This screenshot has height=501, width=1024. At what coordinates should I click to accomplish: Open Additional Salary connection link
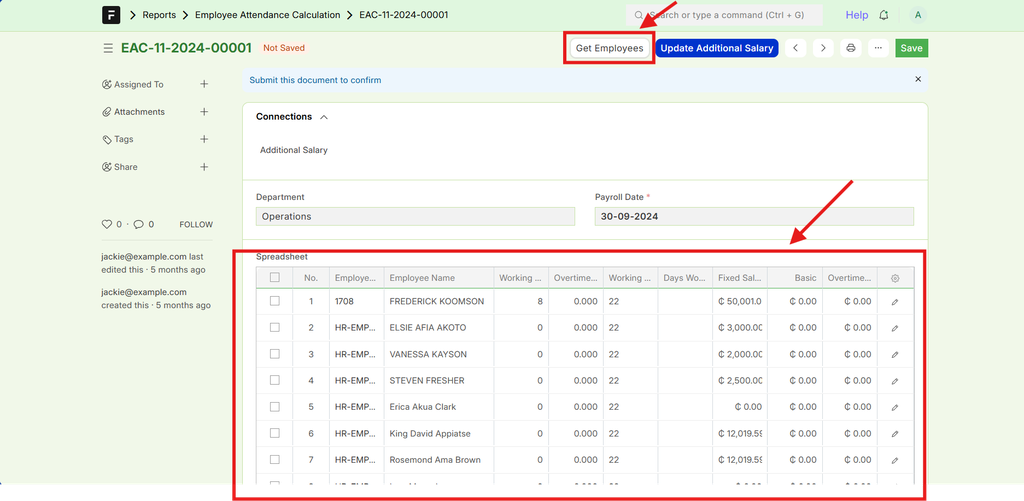tap(294, 150)
